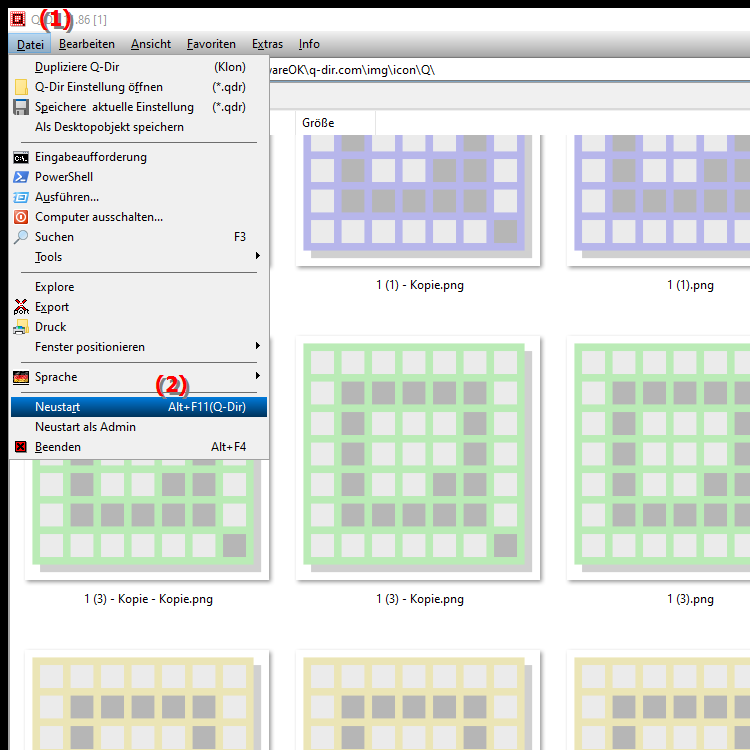Expand the Tools submenu arrow
The width and height of the screenshot is (750, 750).
pos(258,256)
